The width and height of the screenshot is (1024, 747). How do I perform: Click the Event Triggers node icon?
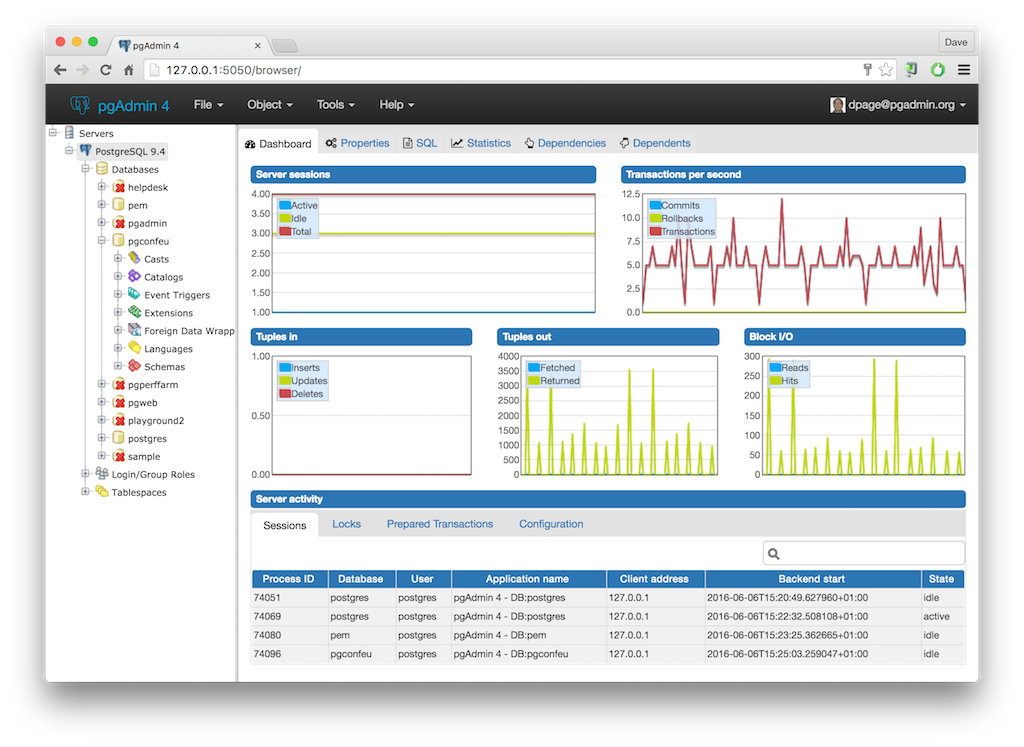[135, 294]
